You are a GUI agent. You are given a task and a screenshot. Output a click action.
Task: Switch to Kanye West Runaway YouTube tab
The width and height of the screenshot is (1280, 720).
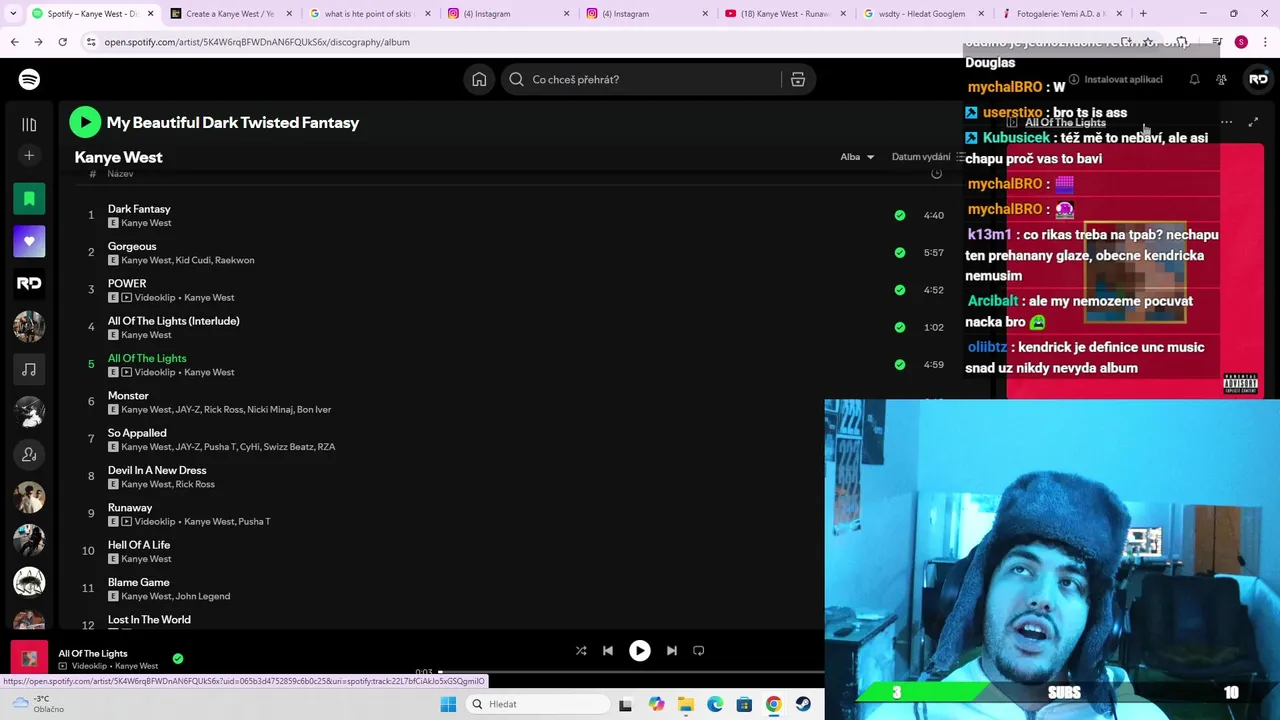click(x=784, y=14)
